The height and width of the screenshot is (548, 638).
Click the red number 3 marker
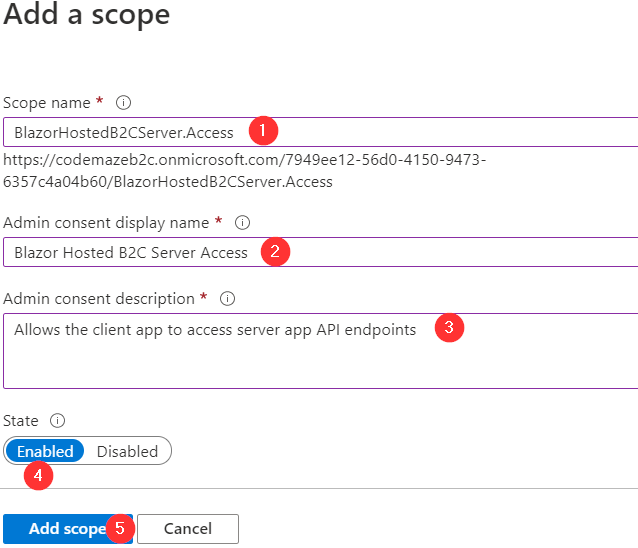(449, 328)
